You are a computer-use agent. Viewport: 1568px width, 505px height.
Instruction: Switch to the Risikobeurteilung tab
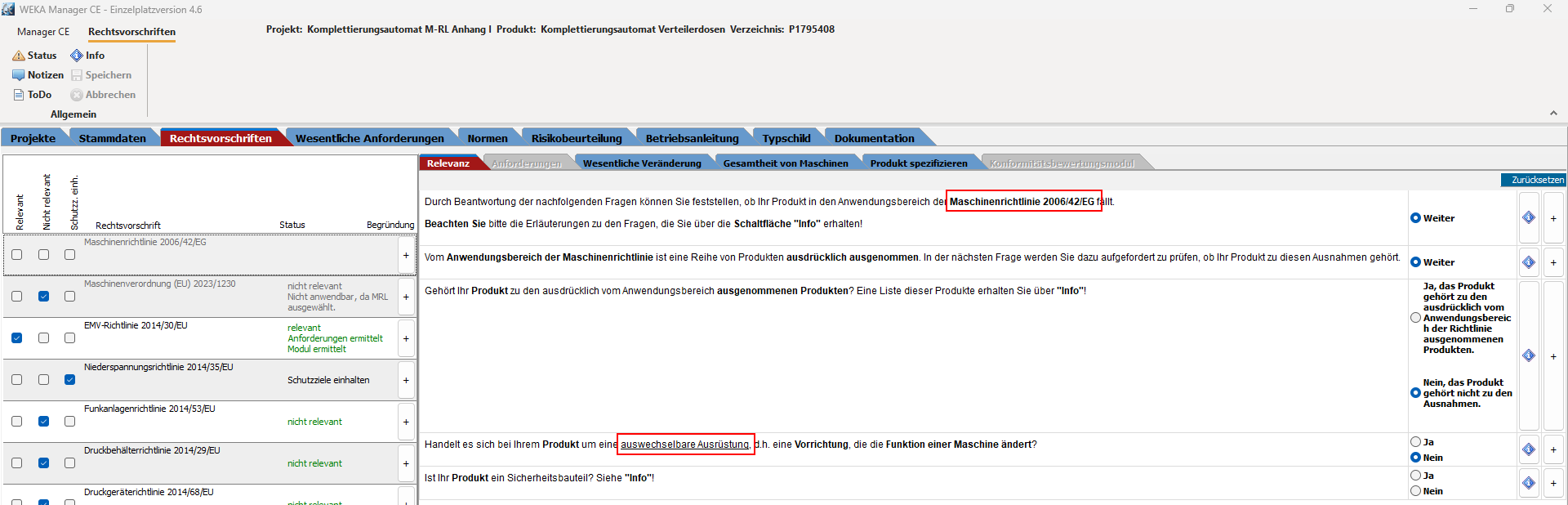576,138
